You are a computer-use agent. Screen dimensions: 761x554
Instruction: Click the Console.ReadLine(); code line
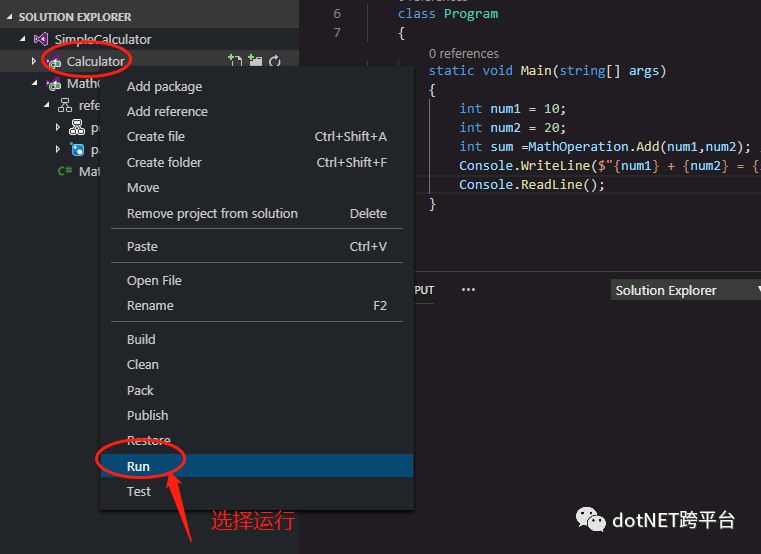click(532, 185)
